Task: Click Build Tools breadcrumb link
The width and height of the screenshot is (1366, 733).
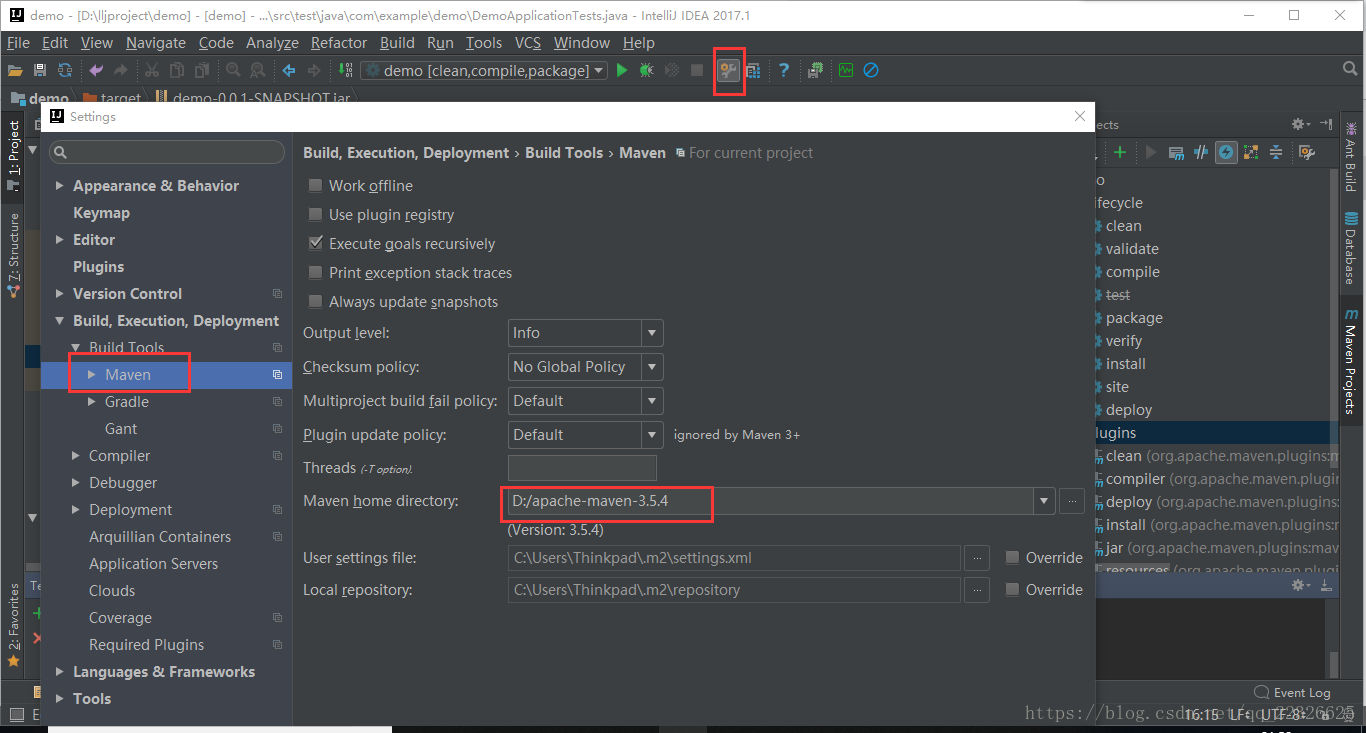Action: (x=564, y=153)
